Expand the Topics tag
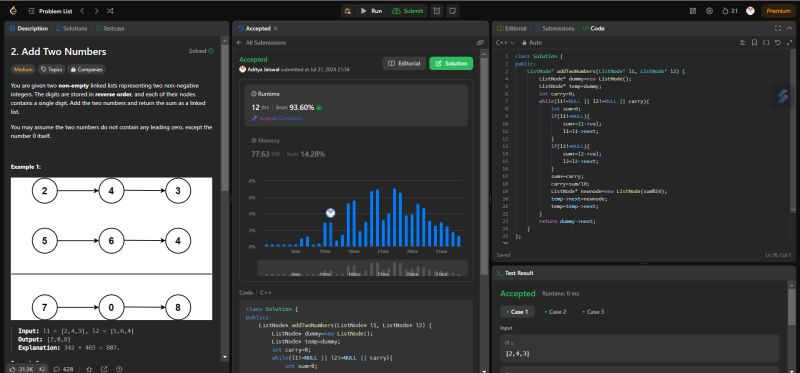 point(52,69)
